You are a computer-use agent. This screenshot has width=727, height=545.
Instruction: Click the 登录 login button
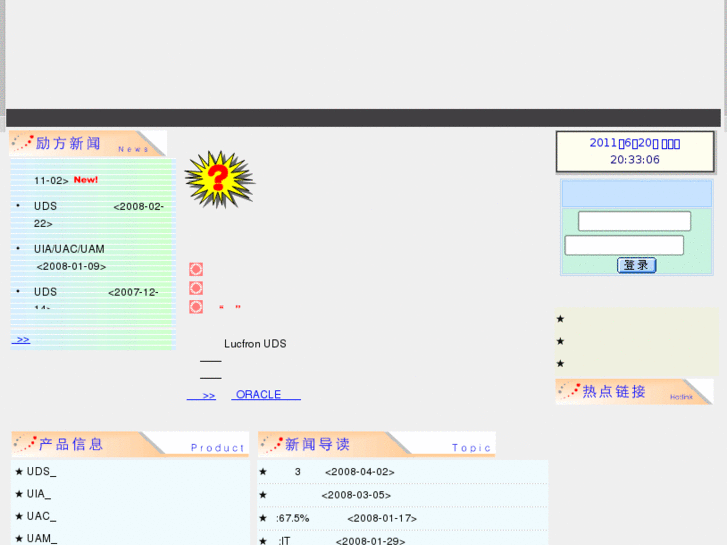click(636, 265)
